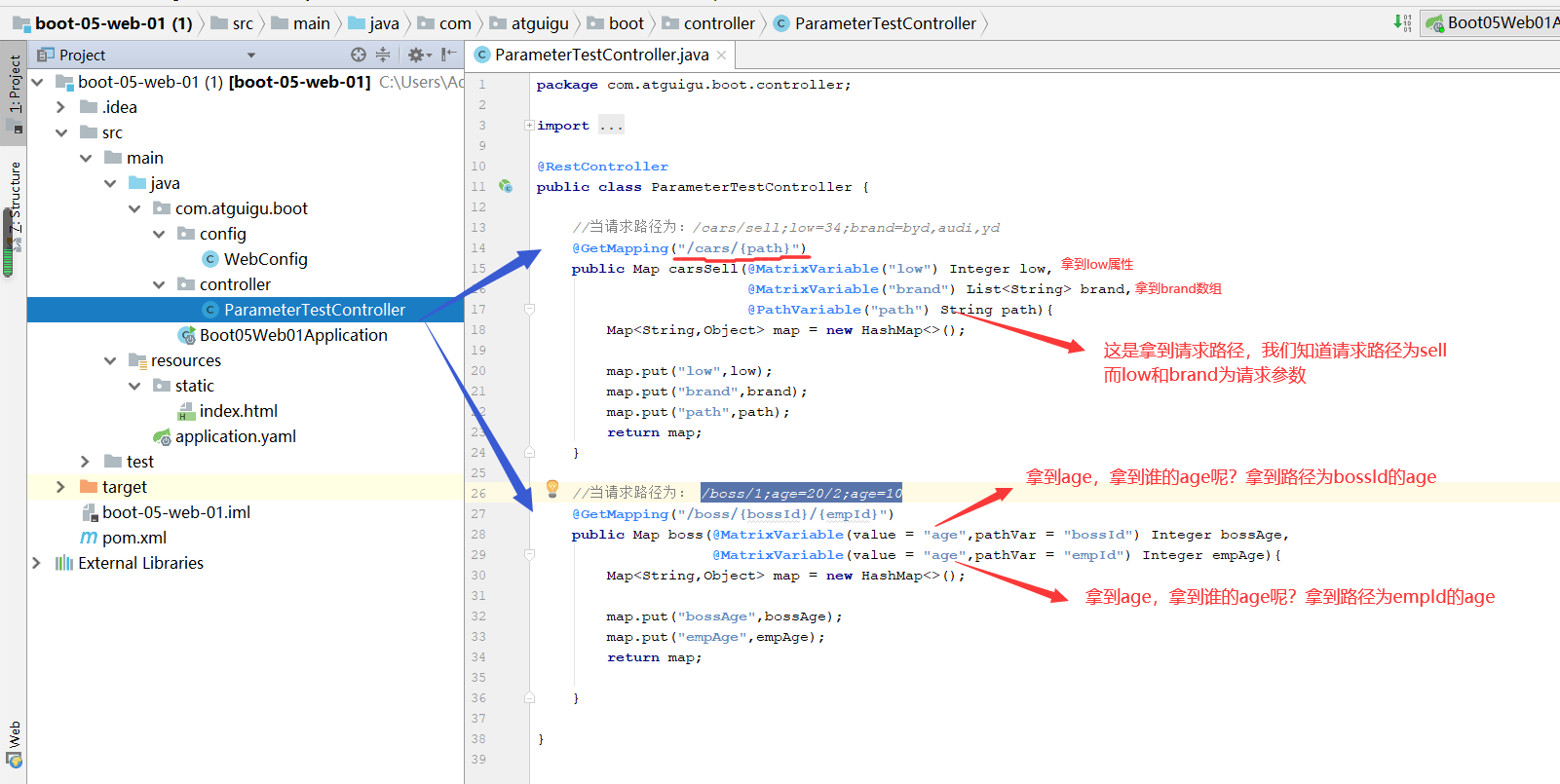Click the fold end marker on line 36

click(x=529, y=697)
